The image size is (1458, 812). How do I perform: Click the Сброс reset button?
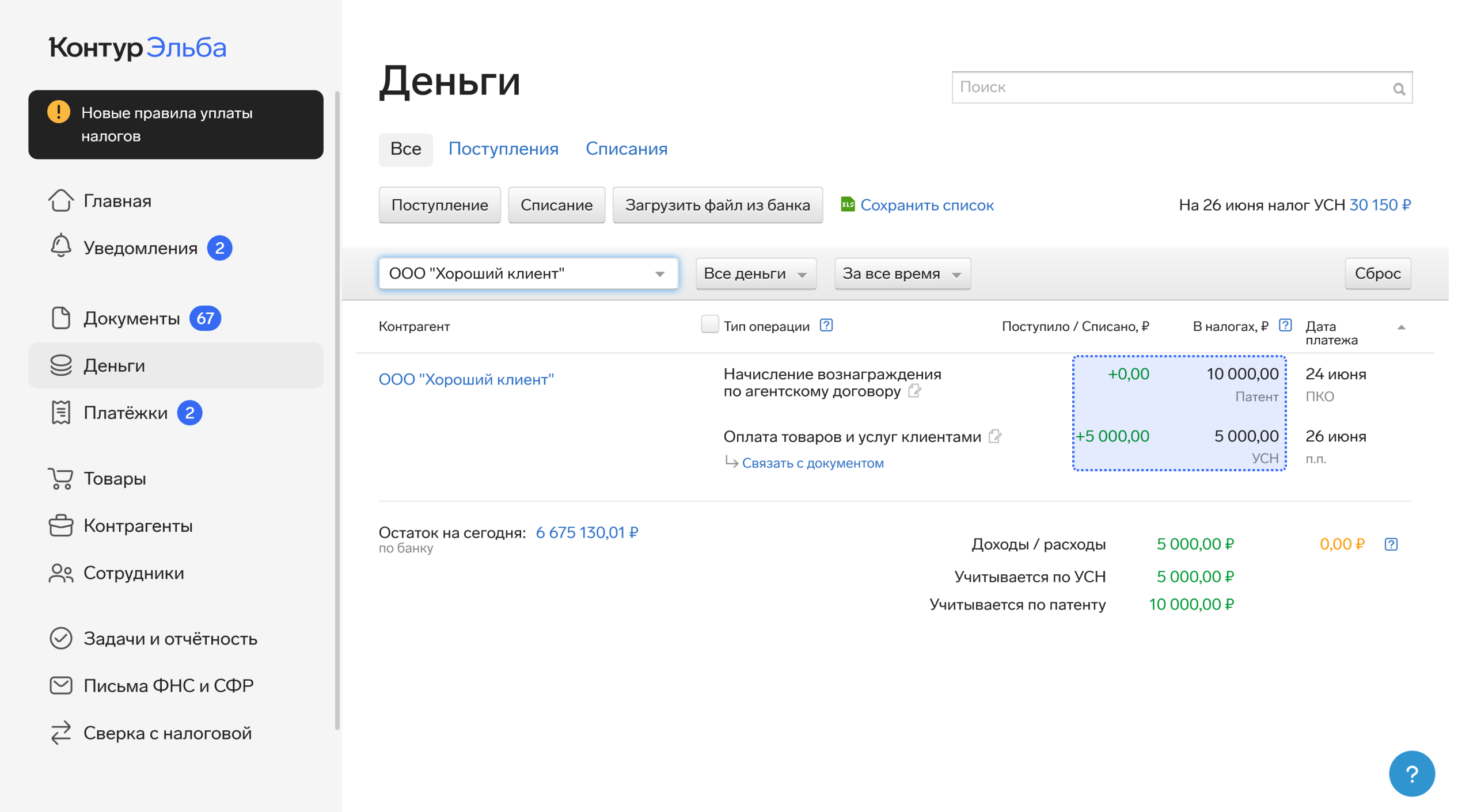tap(1377, 273)
